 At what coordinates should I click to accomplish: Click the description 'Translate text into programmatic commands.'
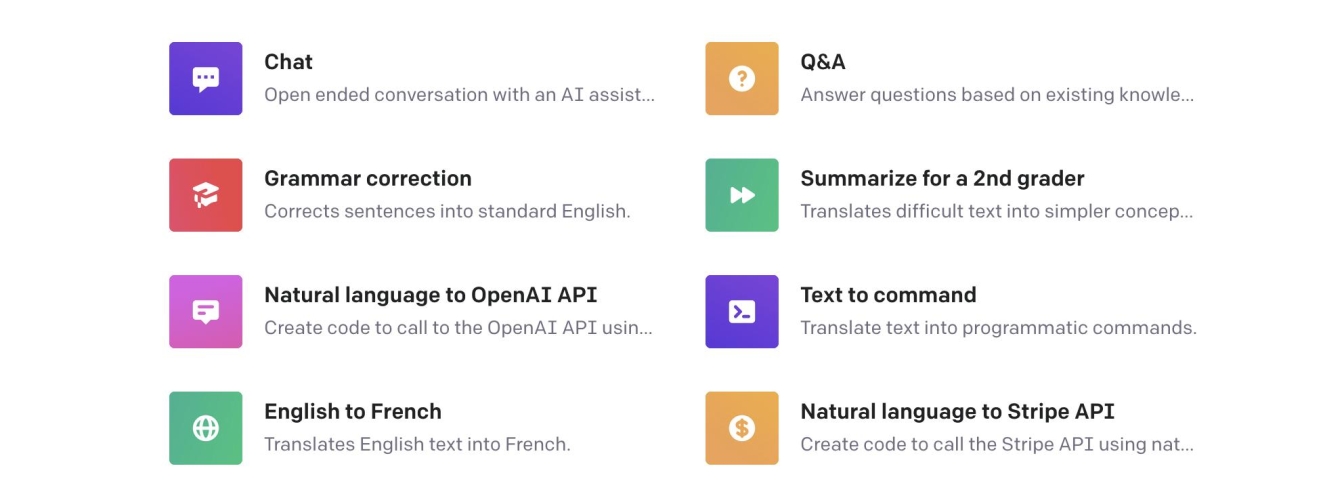(x=998, y=328)
